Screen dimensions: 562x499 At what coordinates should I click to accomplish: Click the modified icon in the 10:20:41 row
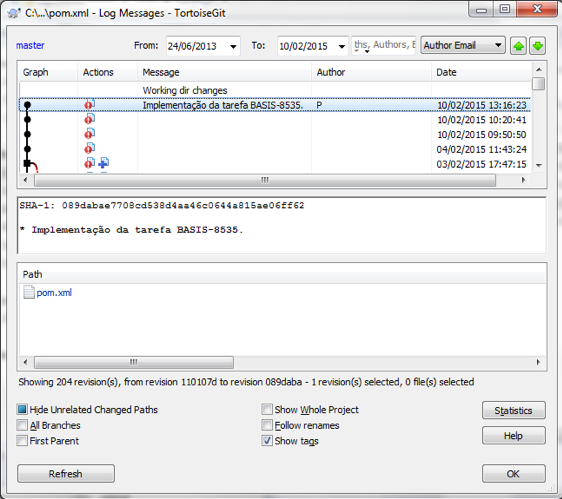(x=89, y=119)
